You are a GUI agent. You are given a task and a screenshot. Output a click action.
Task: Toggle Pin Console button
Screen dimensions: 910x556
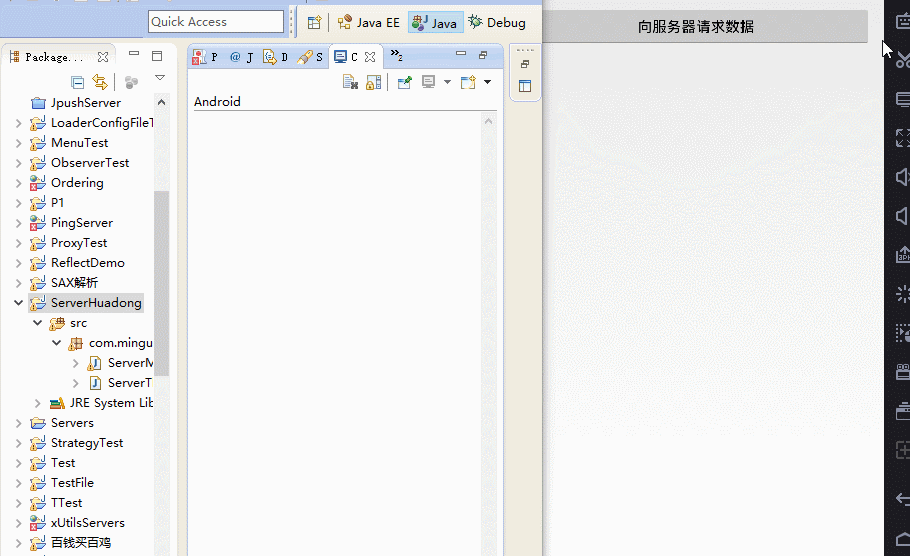click(404, 82)
